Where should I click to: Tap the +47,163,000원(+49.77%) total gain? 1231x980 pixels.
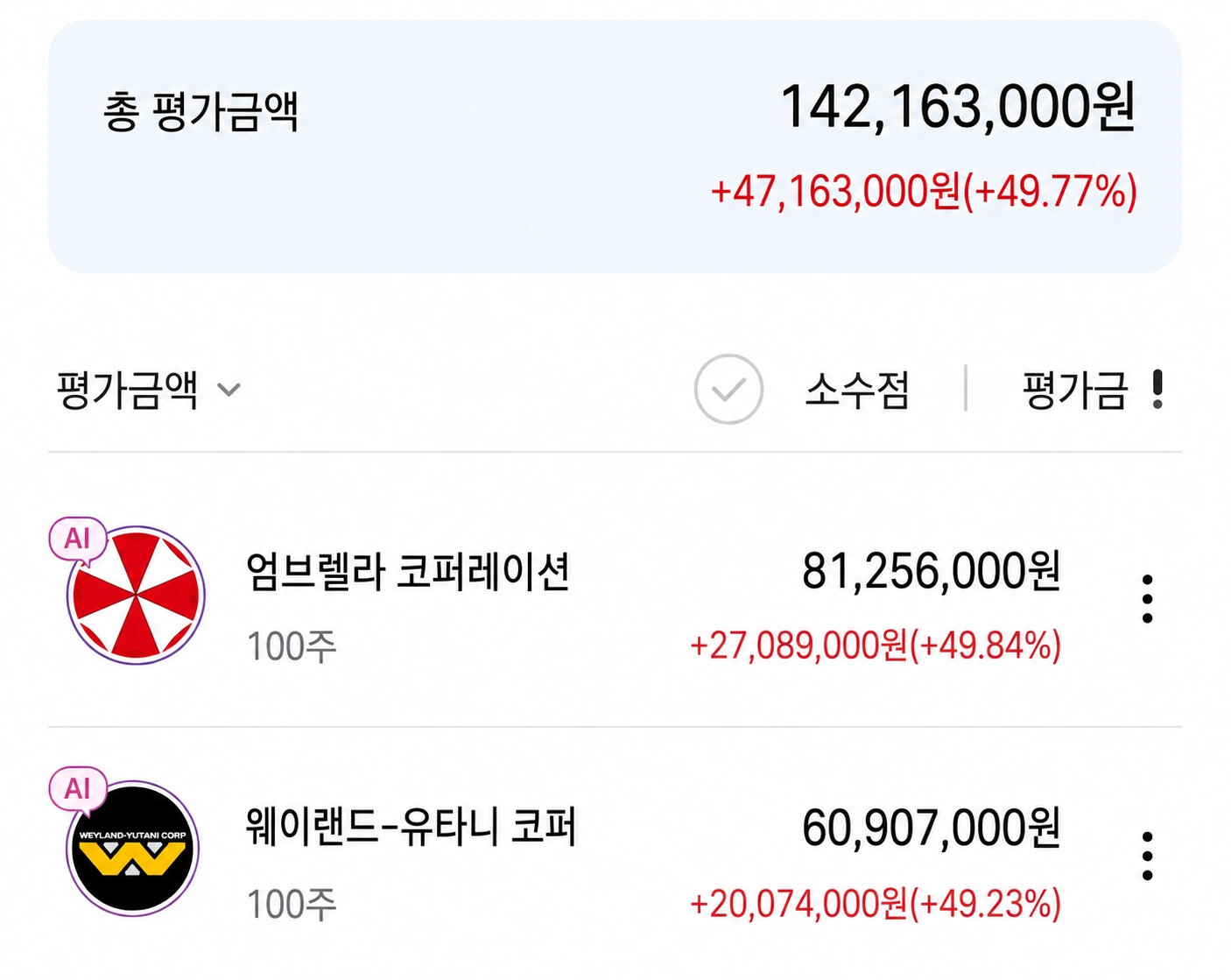click(x=924, y=191)
